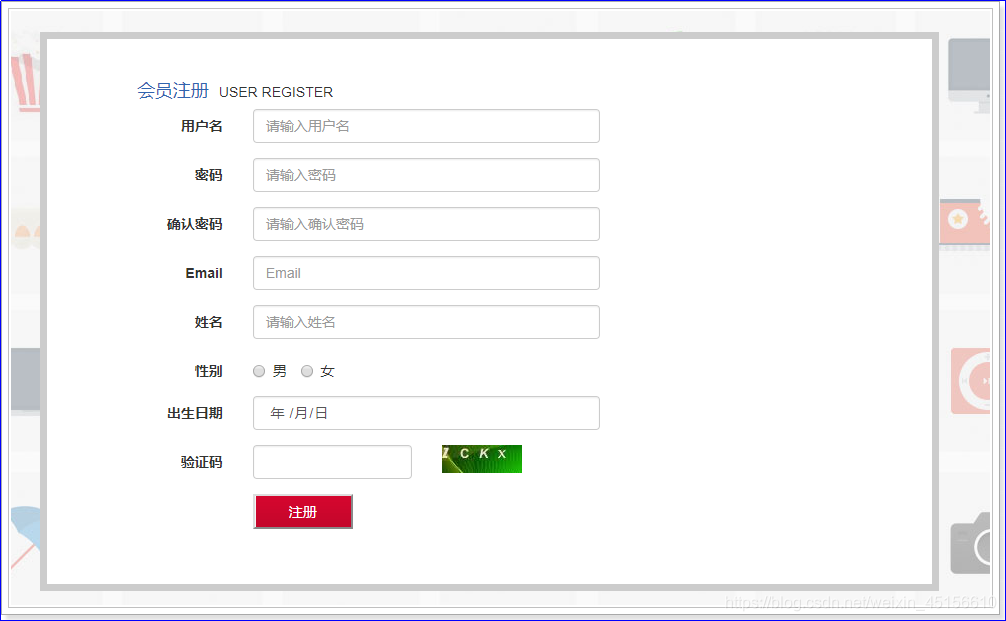Click the 用户名 username input field
This screenshot has height=621, width=1006.
coord(426,126)
